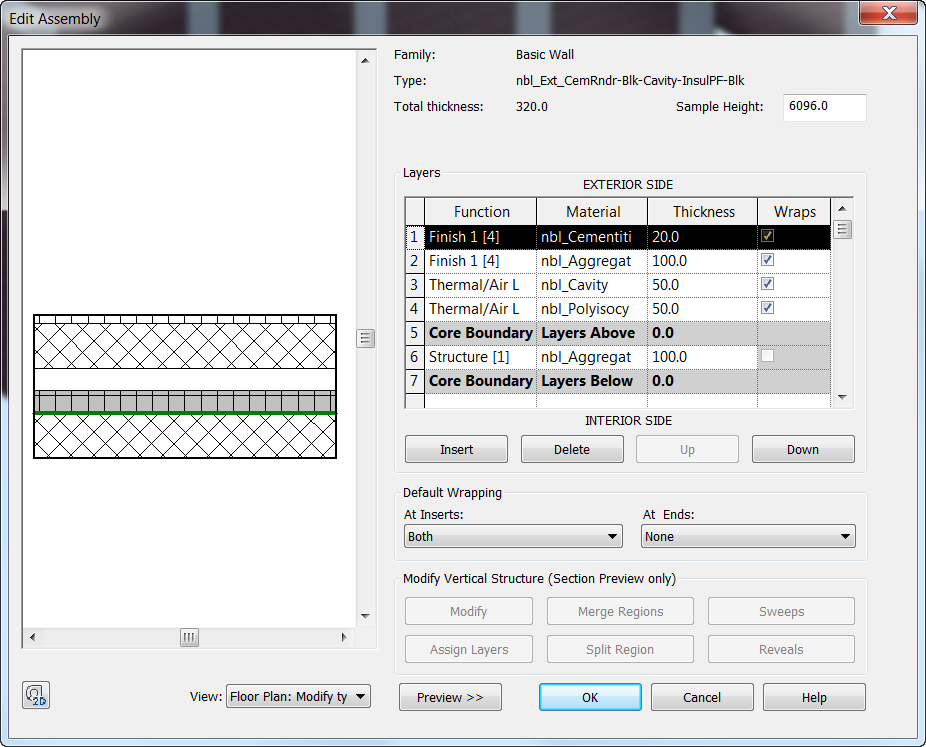Click the Wraps column header
This screenshot has width=926, height=747.
(x=794, y=211)
